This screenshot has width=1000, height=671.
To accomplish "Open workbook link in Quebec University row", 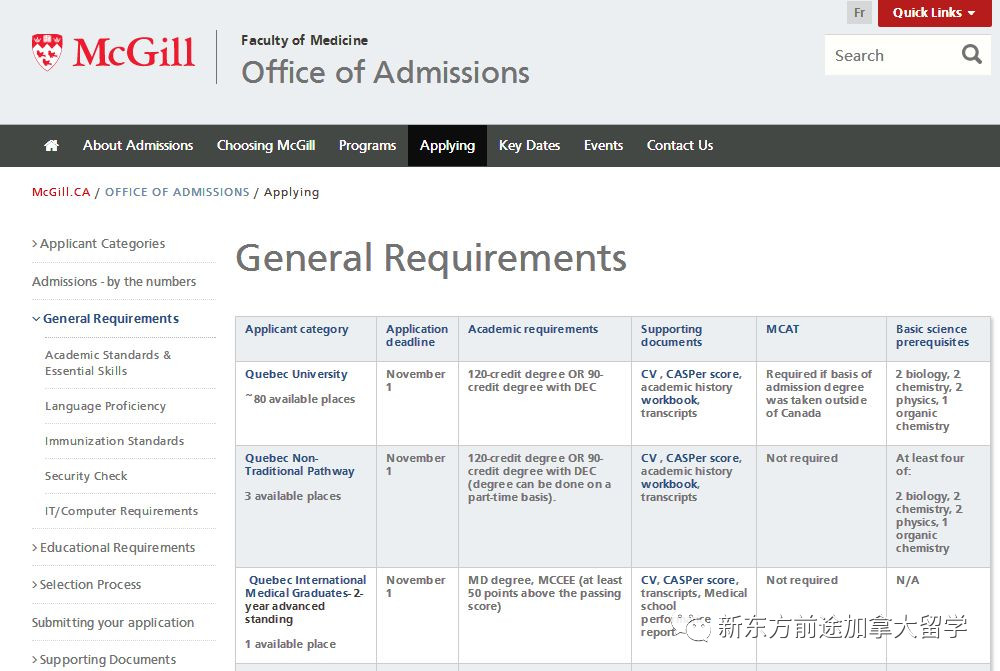I will point(670,400).
